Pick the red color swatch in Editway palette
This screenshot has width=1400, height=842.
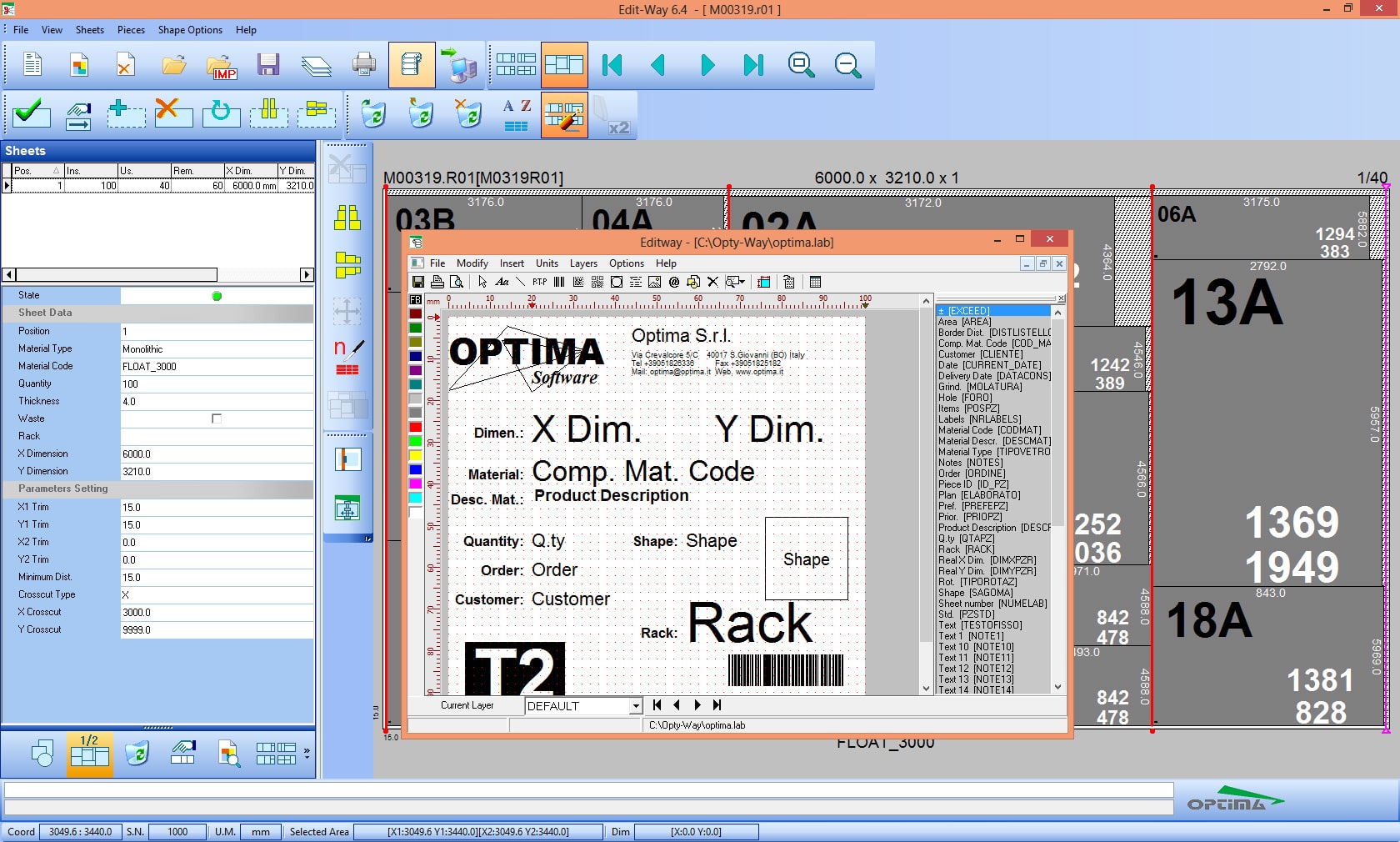tap(415, 428)
